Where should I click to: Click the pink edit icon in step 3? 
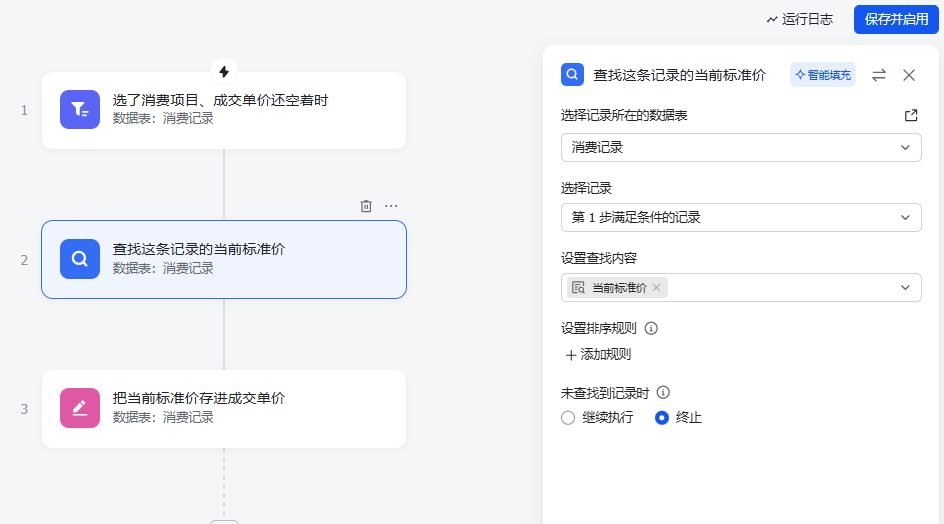pyautogui.click(x=79, y=408)
